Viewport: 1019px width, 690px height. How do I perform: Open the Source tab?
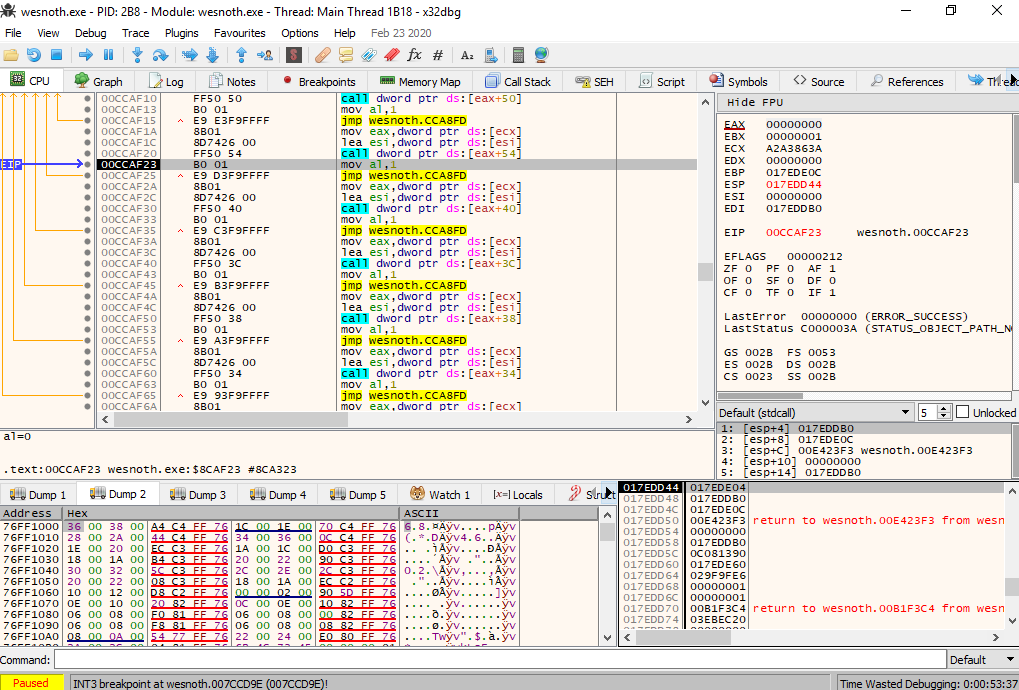tap(819, 81)
